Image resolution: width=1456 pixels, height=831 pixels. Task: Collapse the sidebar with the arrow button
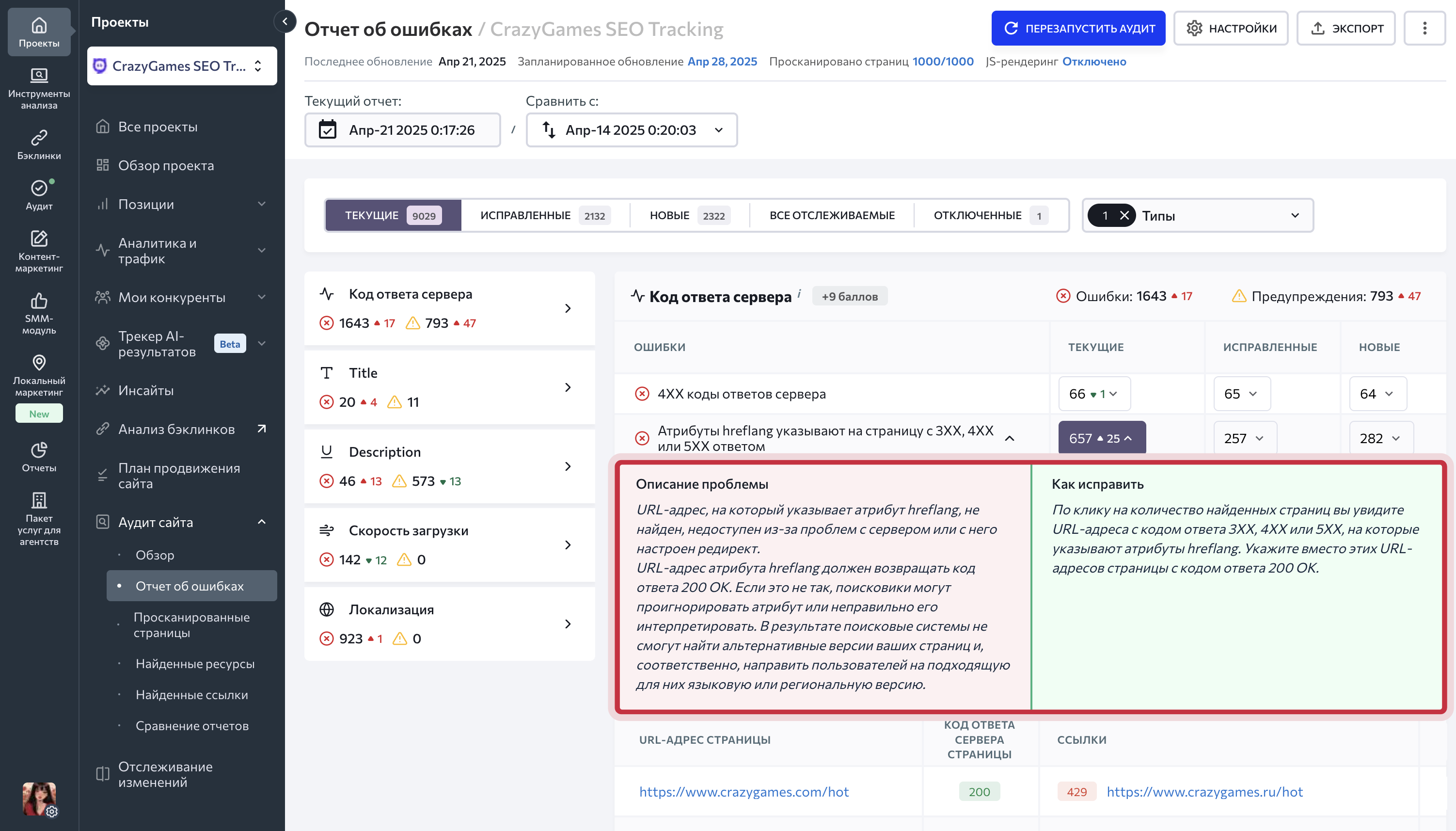tap(285, 22)
